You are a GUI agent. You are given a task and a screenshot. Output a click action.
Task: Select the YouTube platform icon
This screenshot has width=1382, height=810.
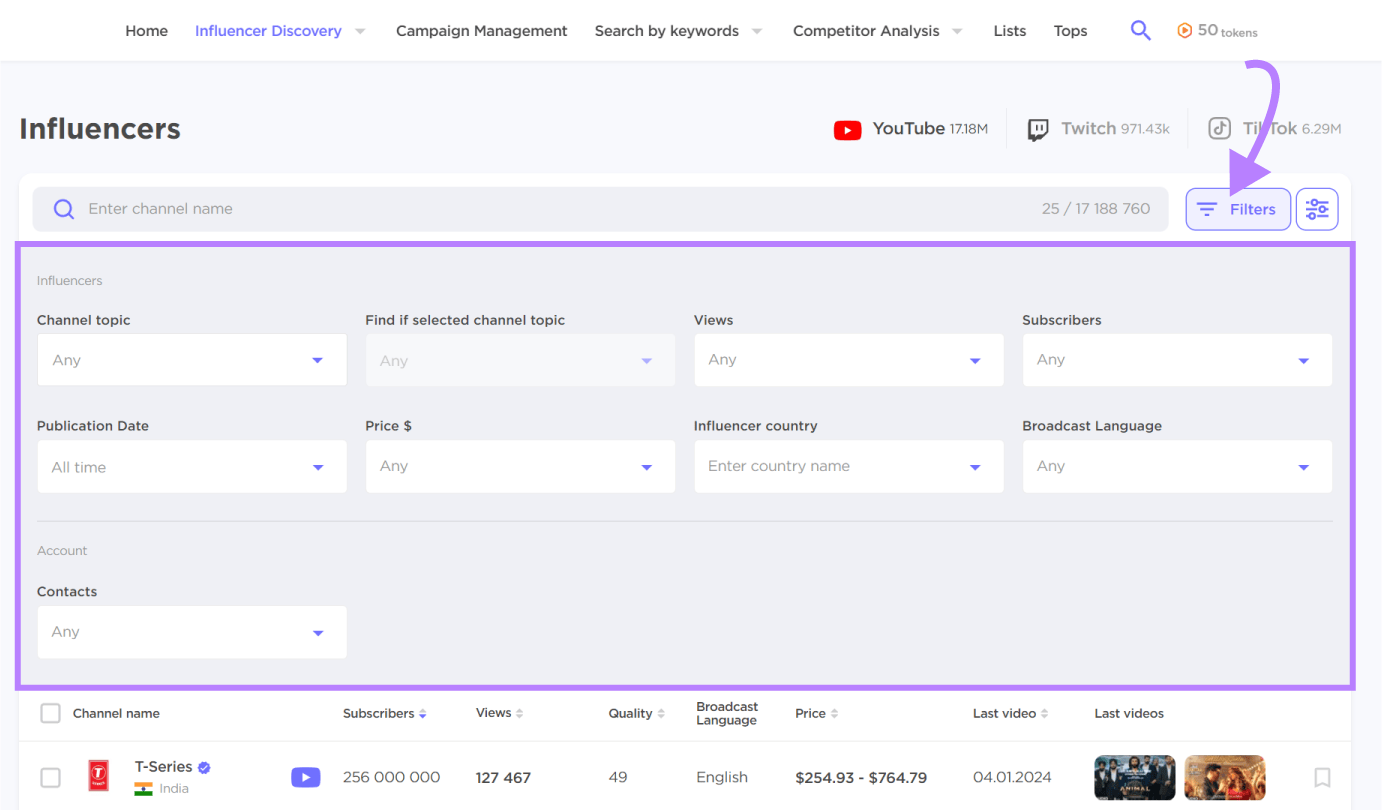click(847, 129)
